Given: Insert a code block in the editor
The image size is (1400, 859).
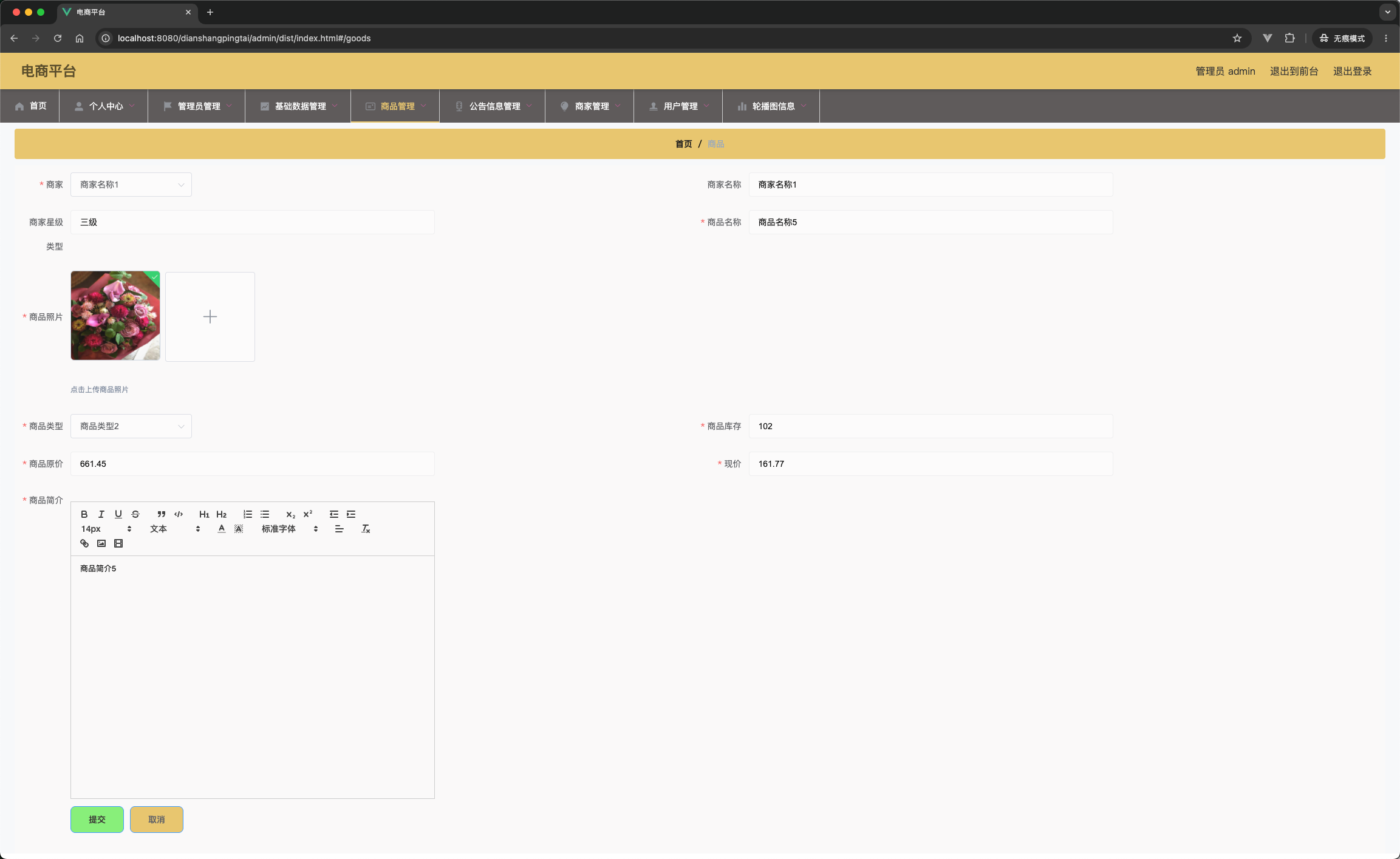Looking at the screenshot, I should click(179, 514).
